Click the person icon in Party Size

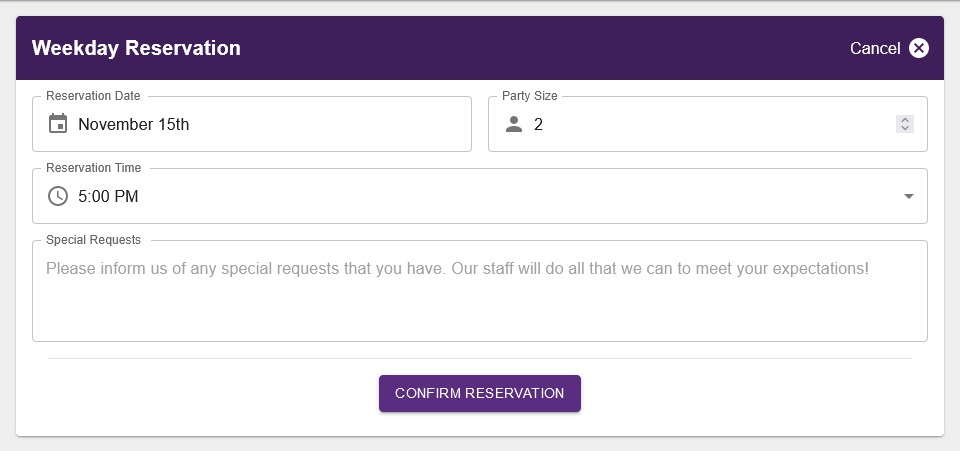tap(514, 124)
